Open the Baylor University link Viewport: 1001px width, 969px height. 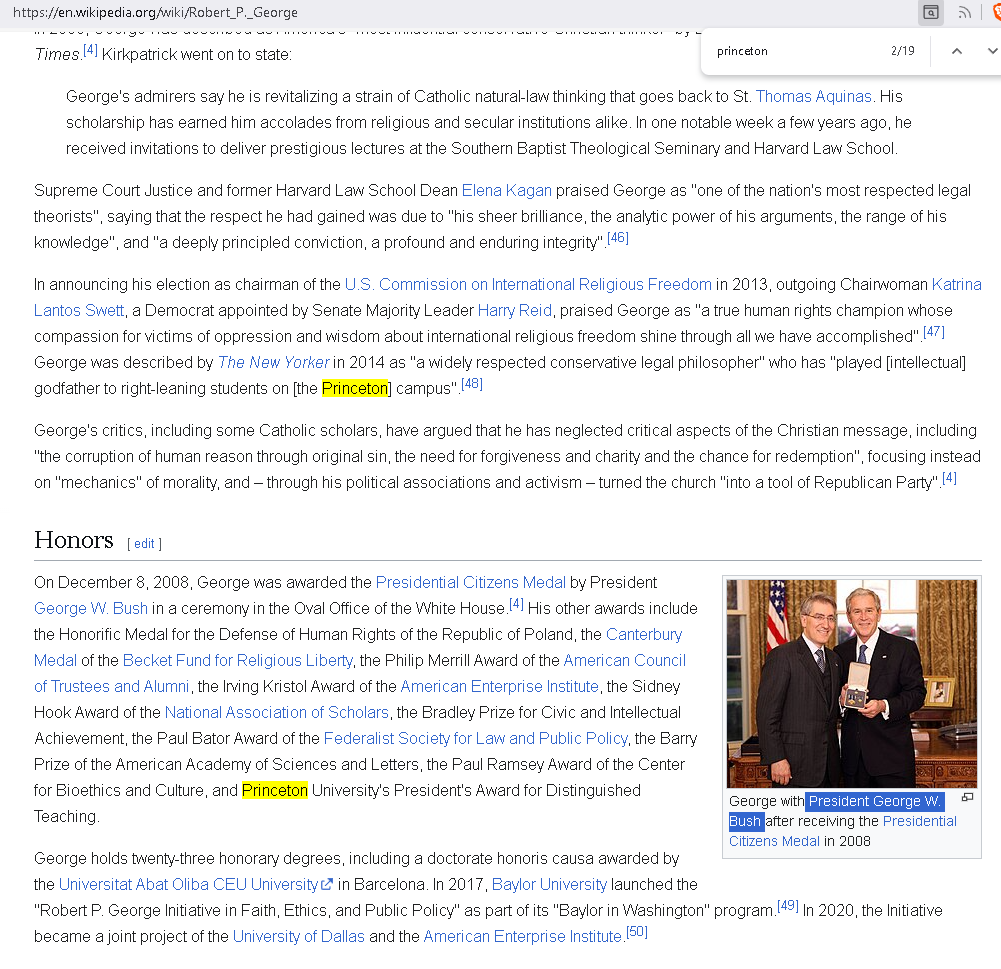coord(549,884)
